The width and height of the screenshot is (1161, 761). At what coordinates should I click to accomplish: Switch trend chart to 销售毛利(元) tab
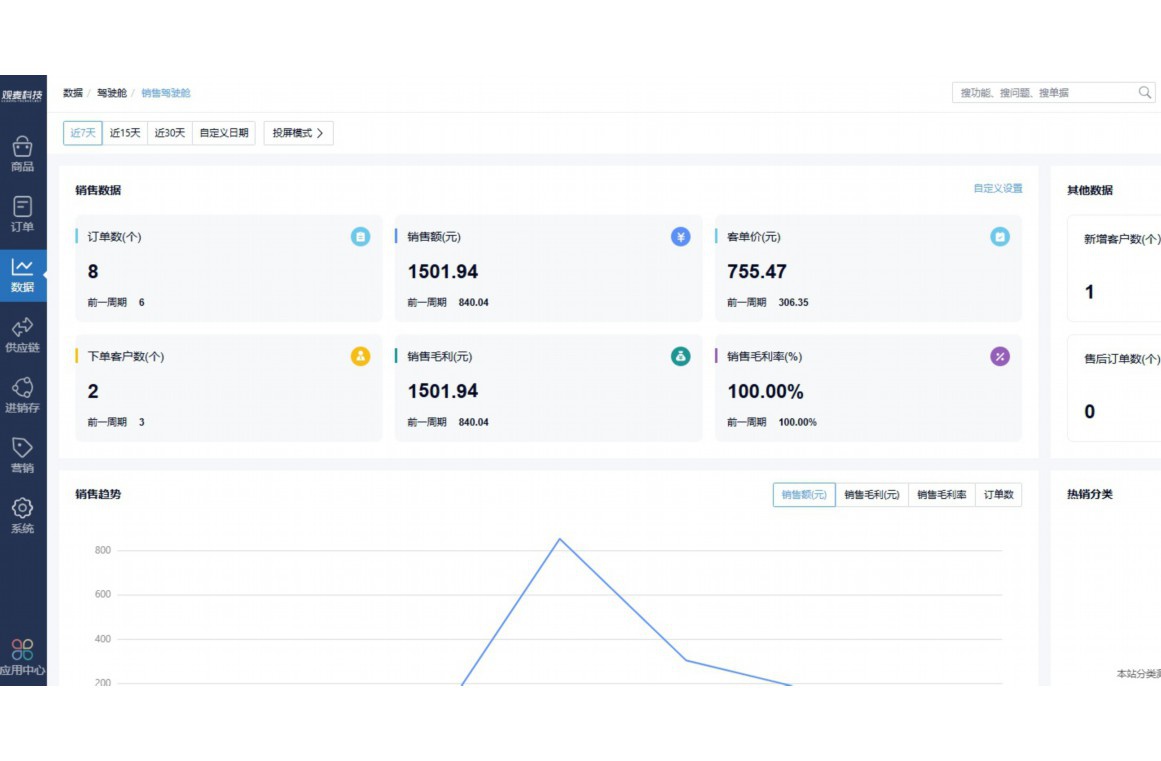coord(871,495)
